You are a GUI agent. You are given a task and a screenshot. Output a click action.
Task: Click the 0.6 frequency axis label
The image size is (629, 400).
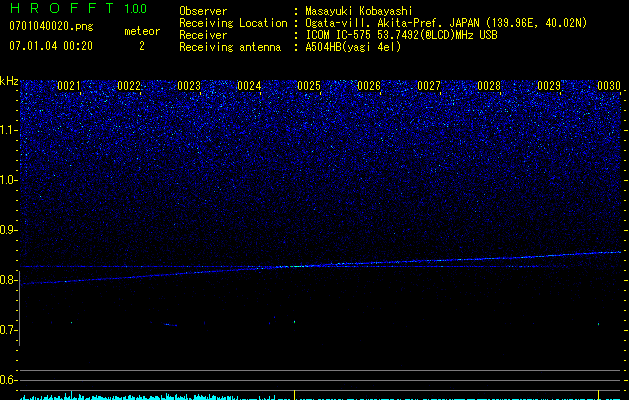(x=9, y=380)
